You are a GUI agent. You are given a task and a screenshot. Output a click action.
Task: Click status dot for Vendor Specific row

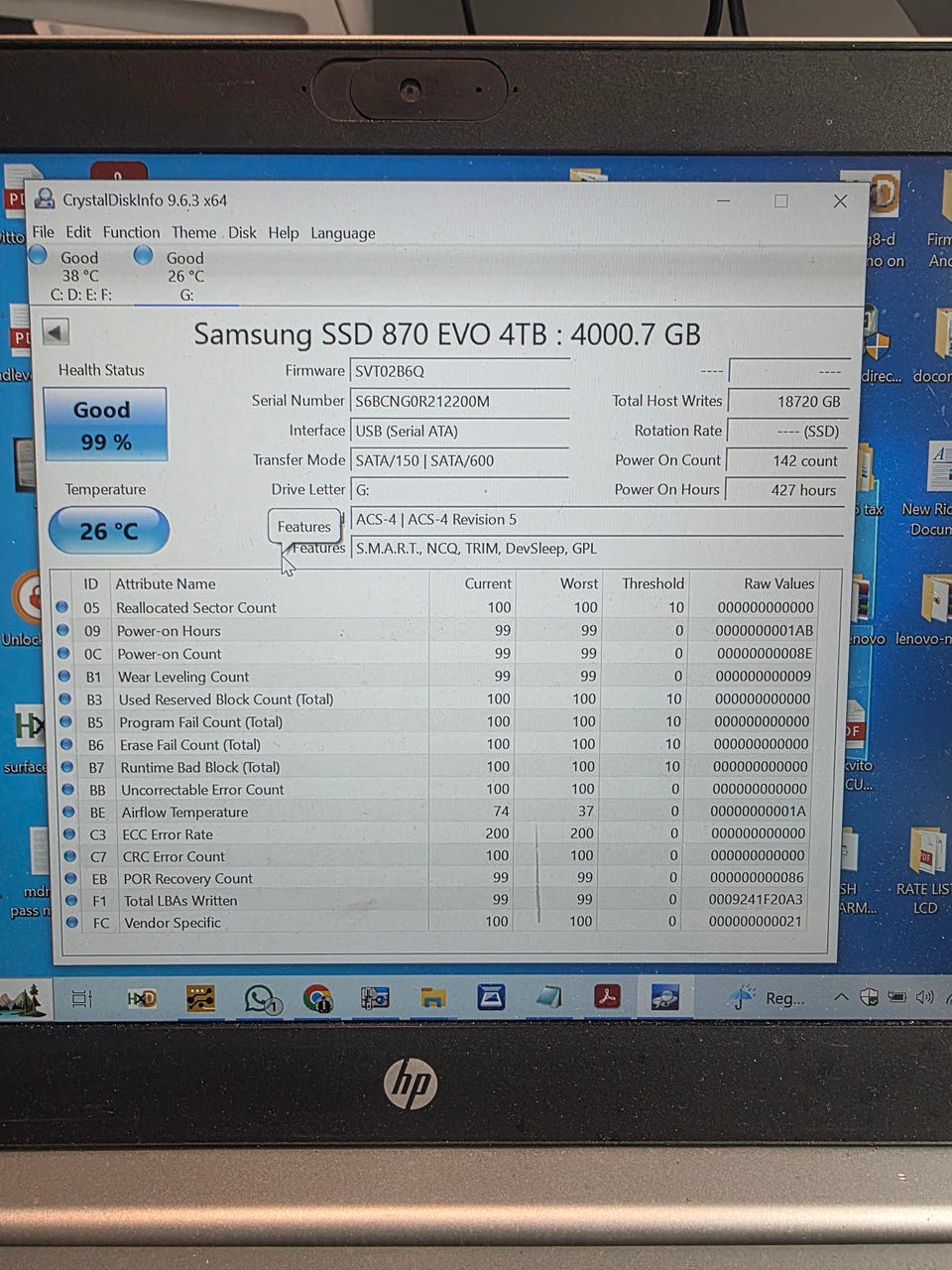(x=72, y=922)
